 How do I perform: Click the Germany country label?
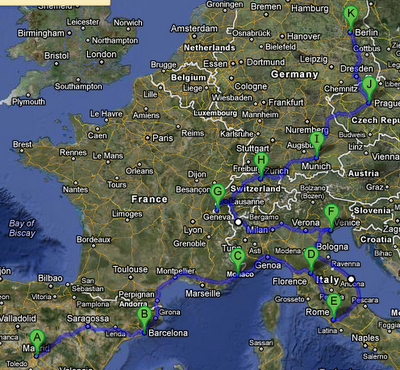pos(294,74)
